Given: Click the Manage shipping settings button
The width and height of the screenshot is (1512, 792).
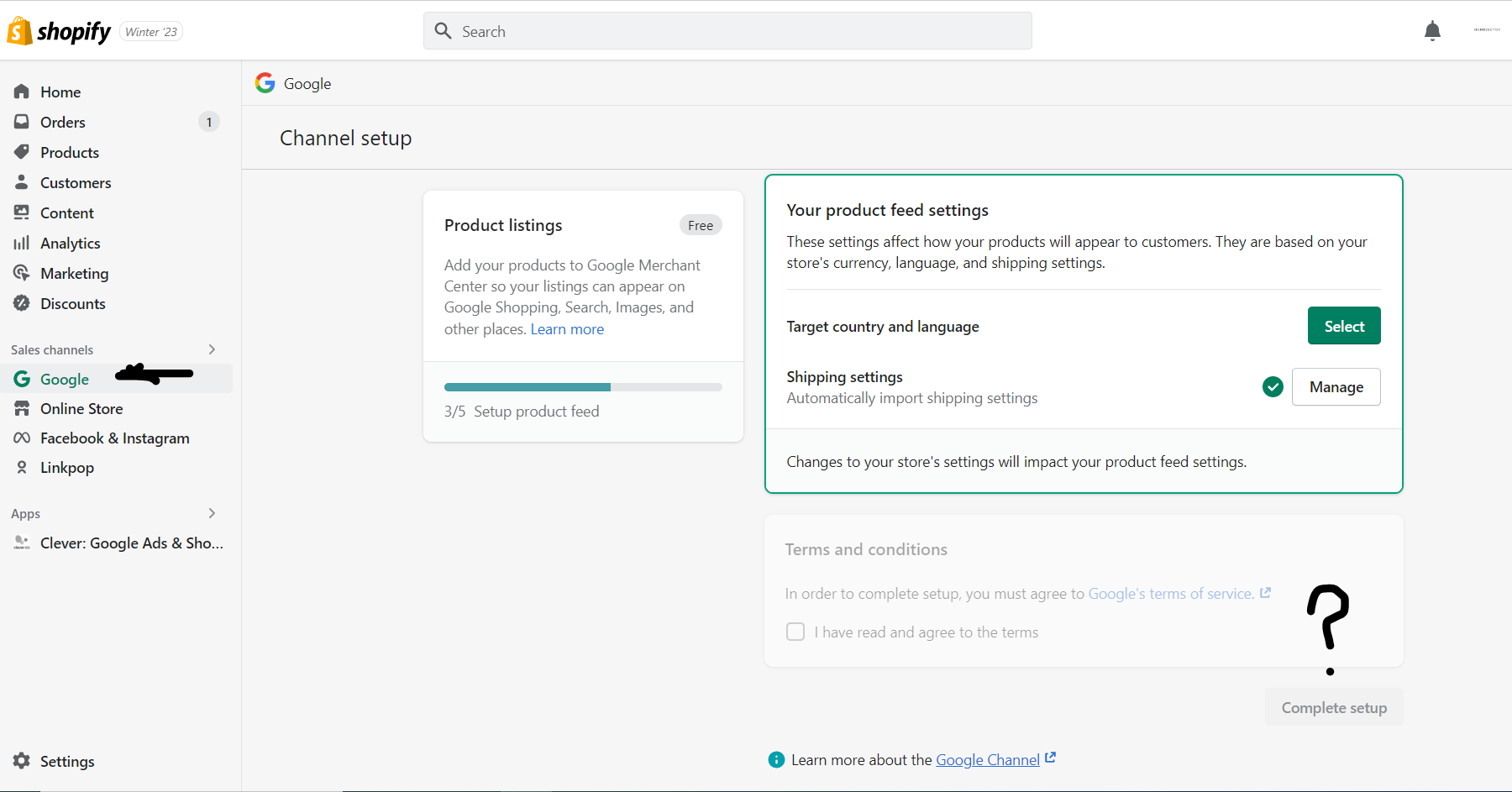Looking at the screenshot, I should point(1336,386).
